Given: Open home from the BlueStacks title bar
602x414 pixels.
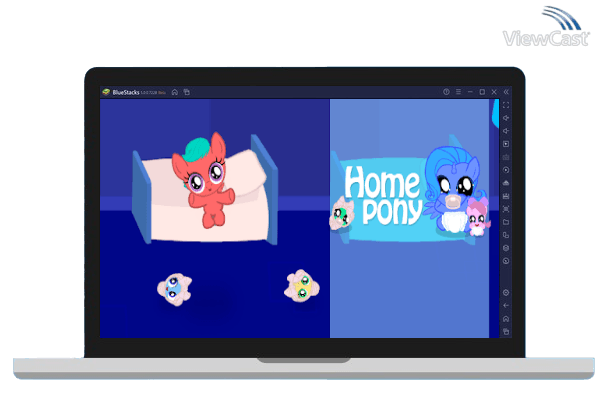Looking at the screenshot, I should 175,92.
